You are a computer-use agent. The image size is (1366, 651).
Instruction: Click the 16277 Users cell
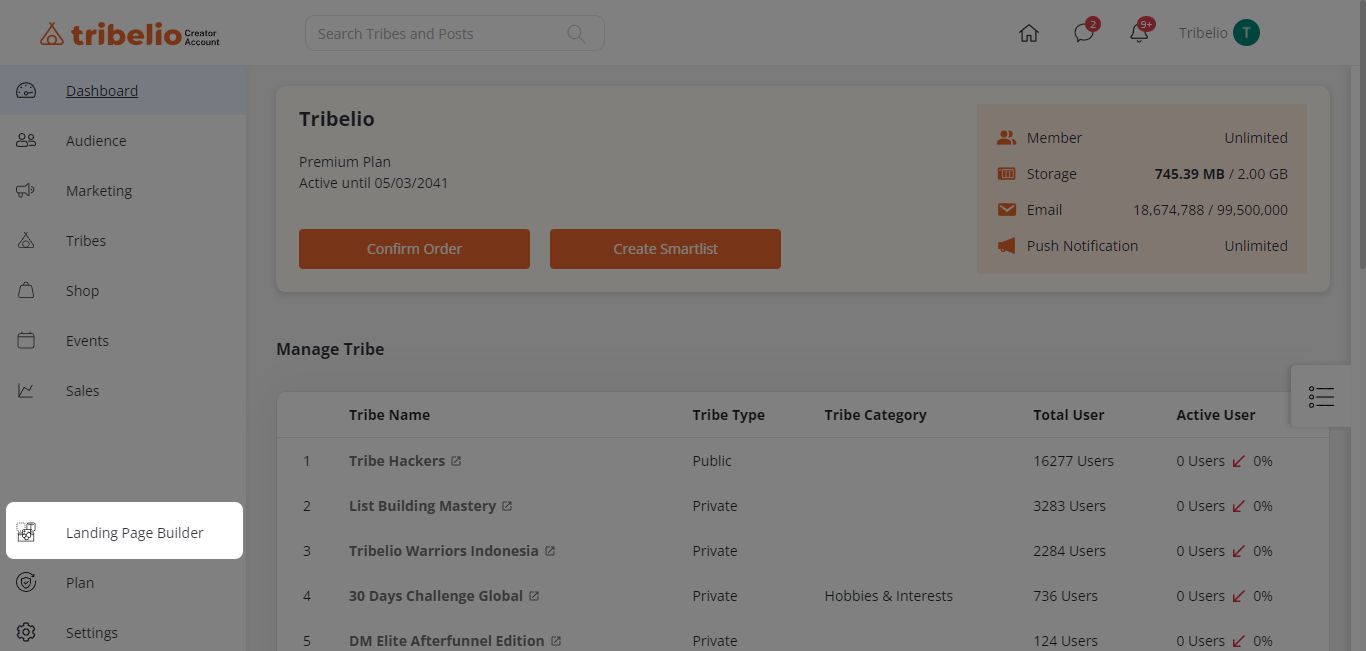[x=1073, y=461]
